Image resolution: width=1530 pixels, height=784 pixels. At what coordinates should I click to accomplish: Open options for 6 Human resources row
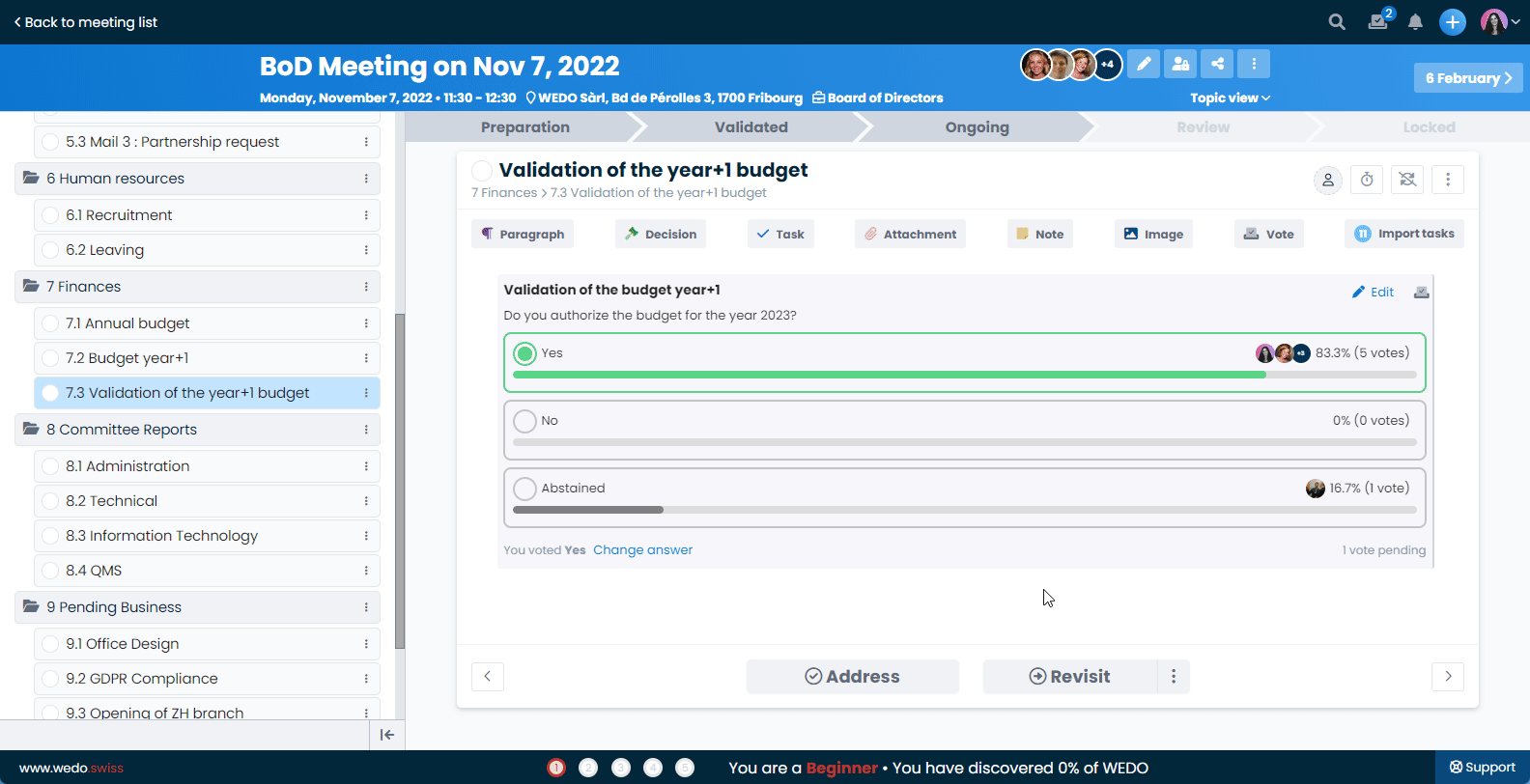[x=366, y=179]
